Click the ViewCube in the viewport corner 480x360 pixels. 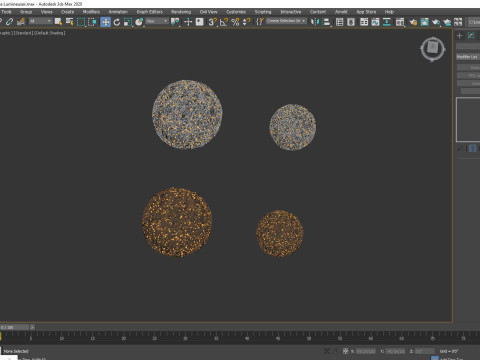pyautogui.click(x=432, y=49)
